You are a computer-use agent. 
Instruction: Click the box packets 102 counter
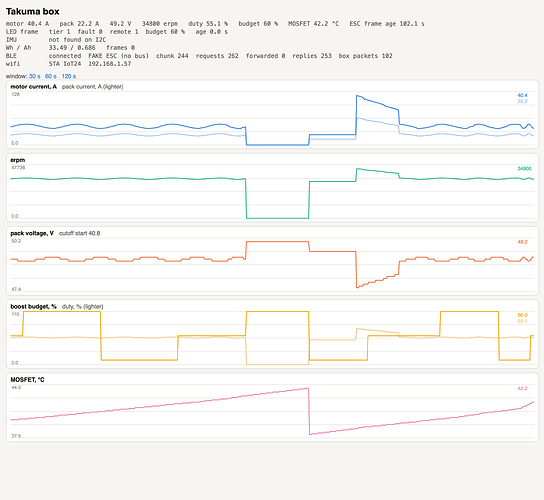coord(366,56)
